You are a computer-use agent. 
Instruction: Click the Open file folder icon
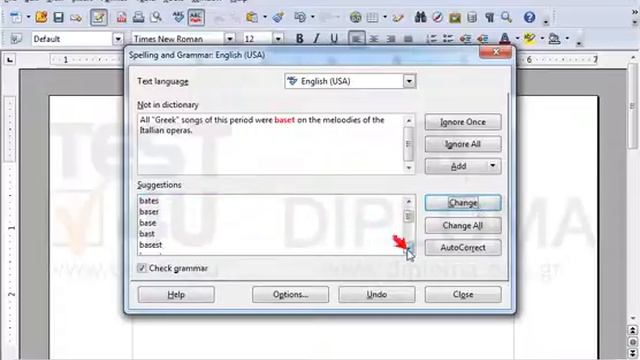point(41,17)
